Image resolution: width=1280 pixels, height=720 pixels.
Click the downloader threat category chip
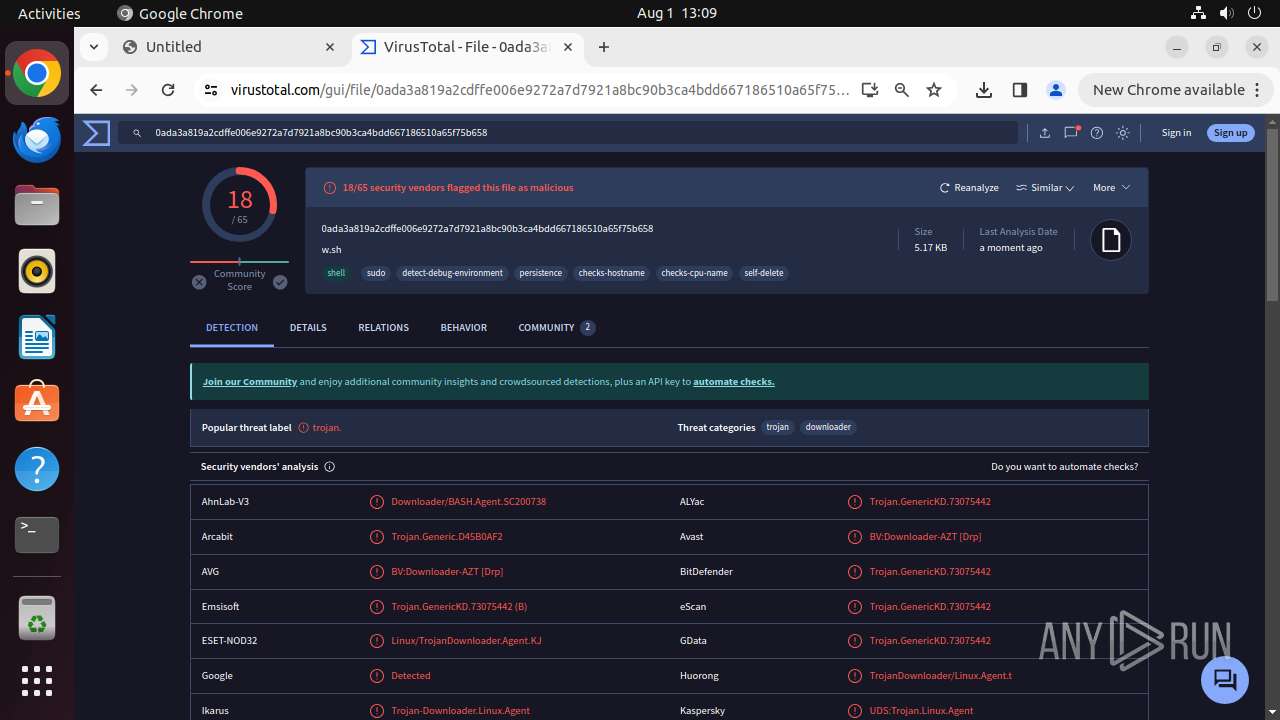829,427
